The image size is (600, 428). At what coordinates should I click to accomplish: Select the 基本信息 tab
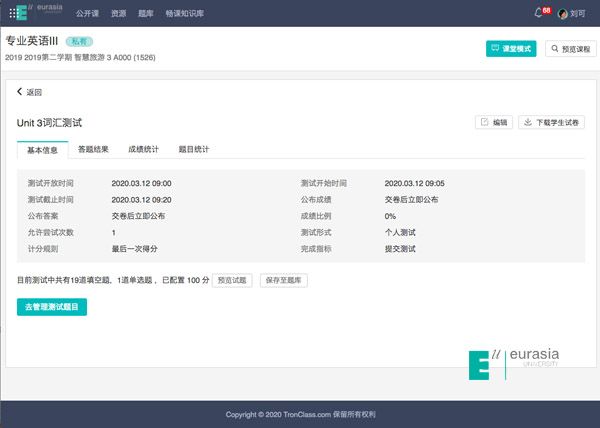(x=42, y=149)
